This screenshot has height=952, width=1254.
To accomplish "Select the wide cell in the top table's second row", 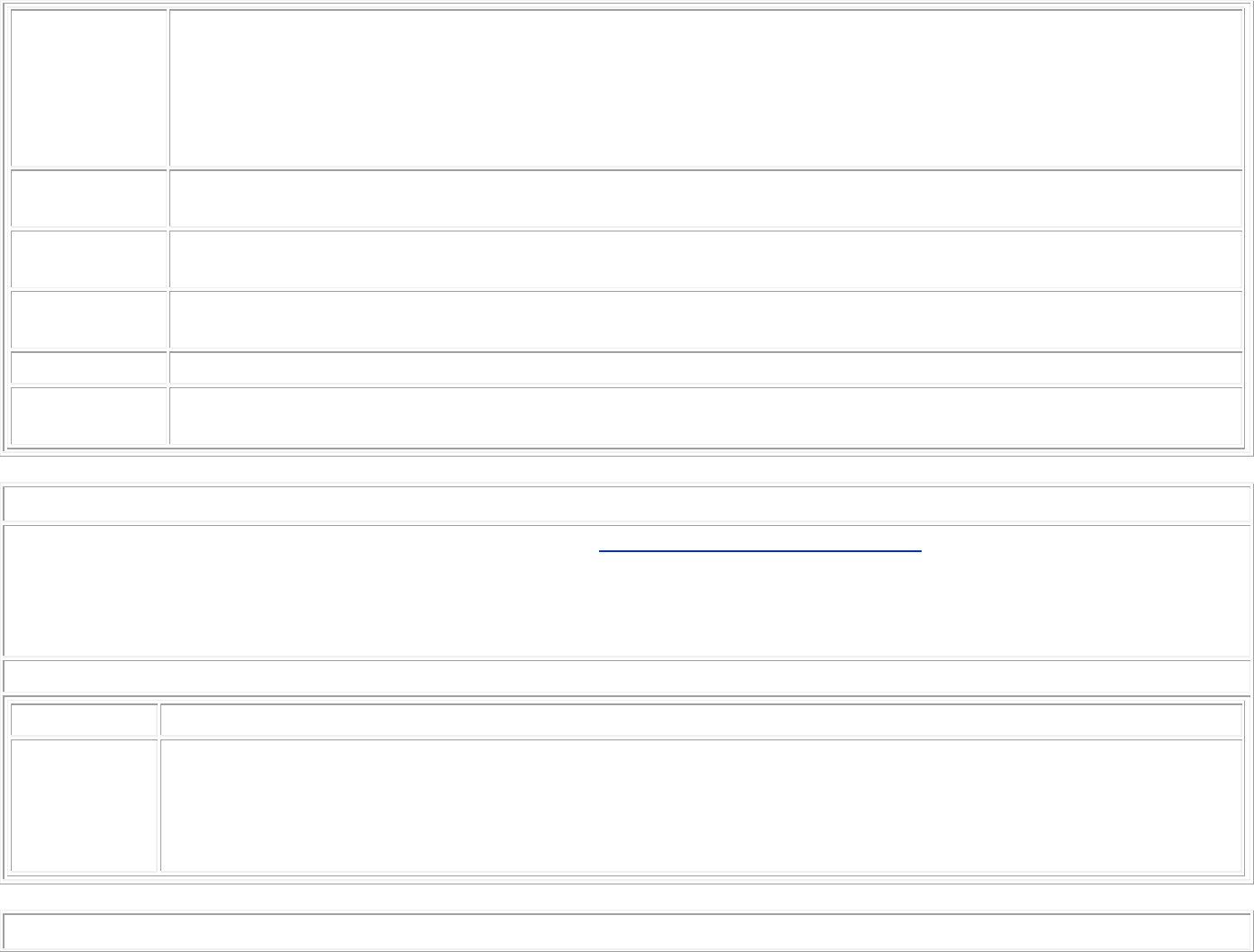I will (705, 198).
